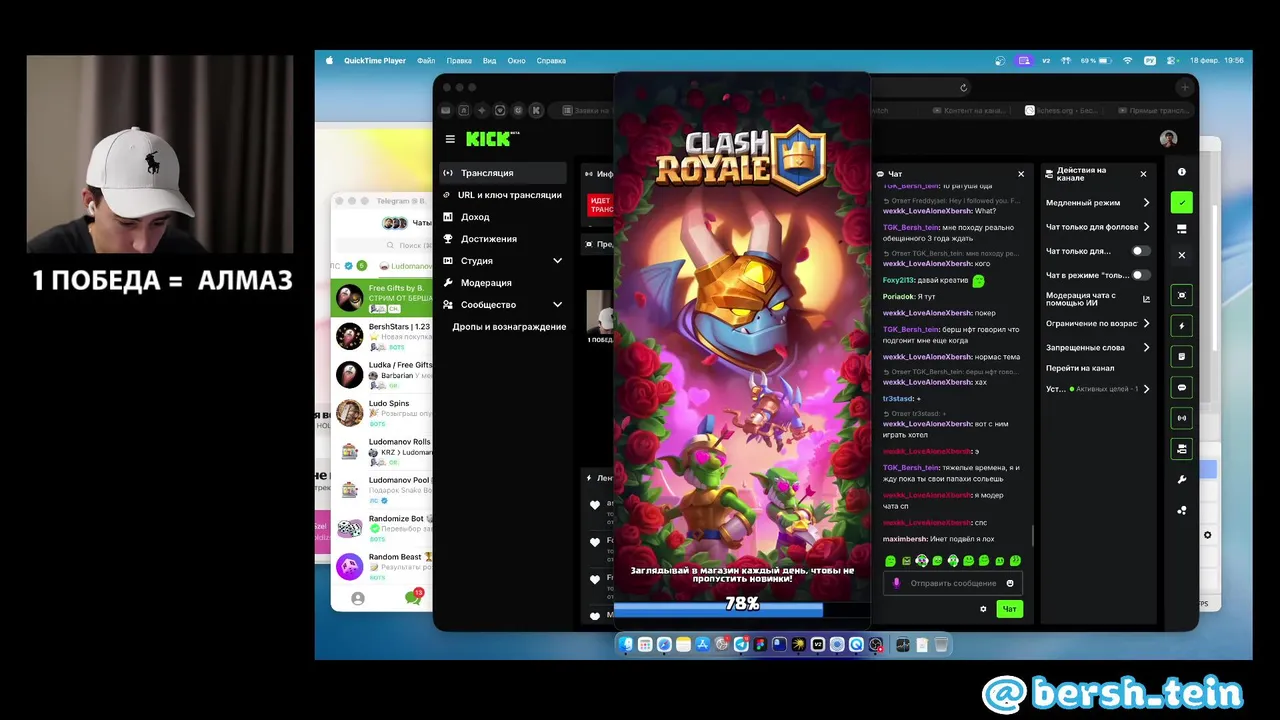Viewport: 1280px width, 720px height.
Task: Click the green checkmark toolbar button
Action: [1181, 203]
